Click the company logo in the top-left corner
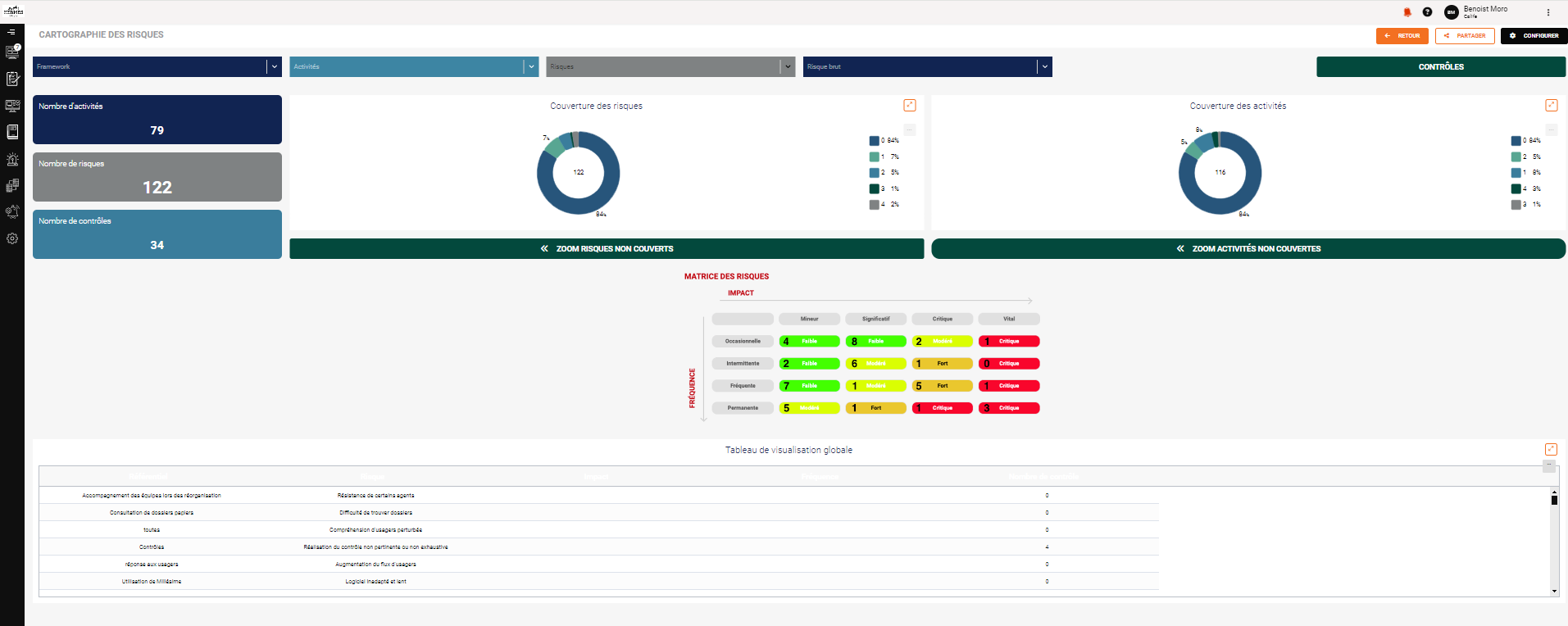 tap(13, 11)
